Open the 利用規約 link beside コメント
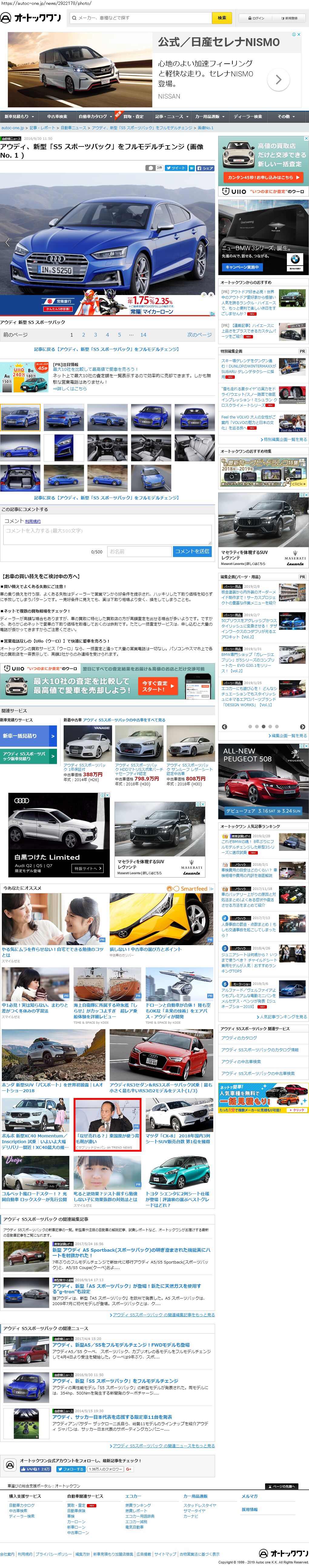309x1568 pixels. pyautogui.click(x=33, y=522)
